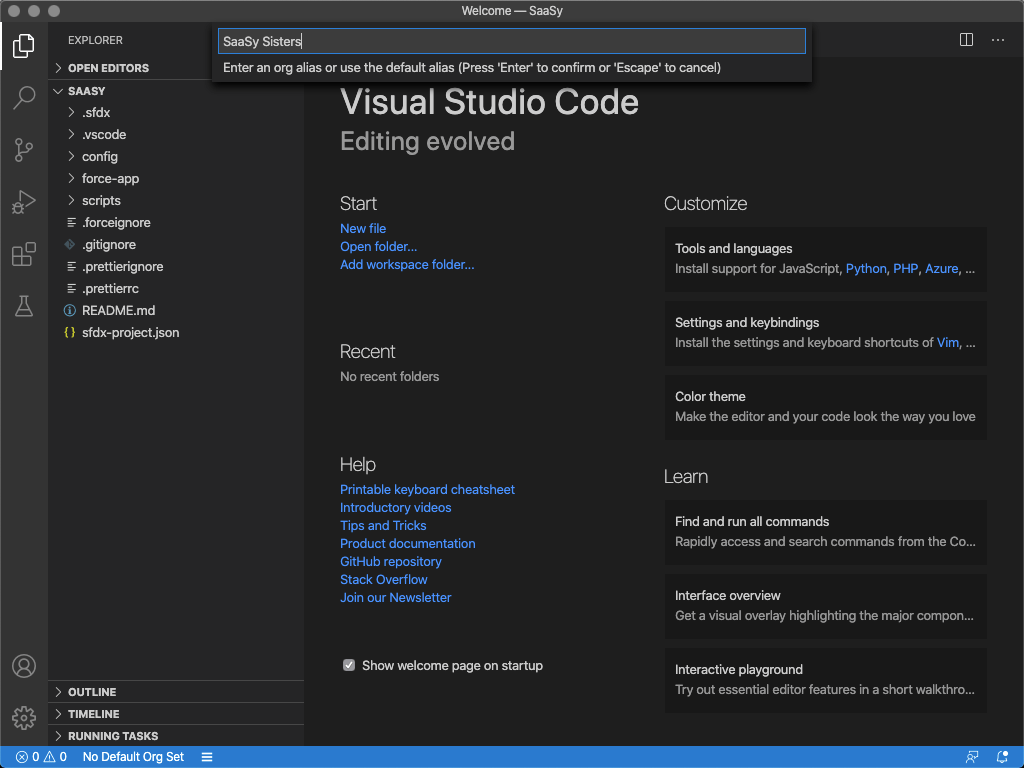Click the Accounts icon
Screen dimensions: 1024x768
tap(24, 666)
